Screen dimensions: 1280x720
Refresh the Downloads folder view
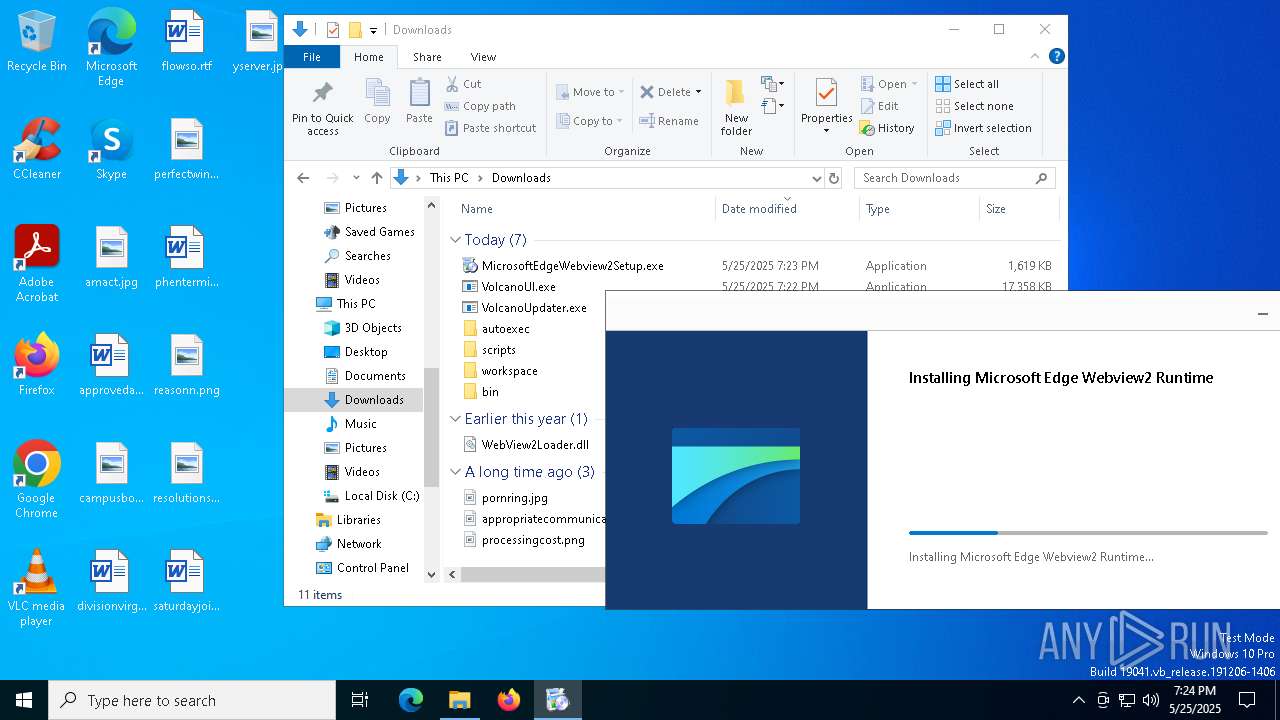pos(836,178)
